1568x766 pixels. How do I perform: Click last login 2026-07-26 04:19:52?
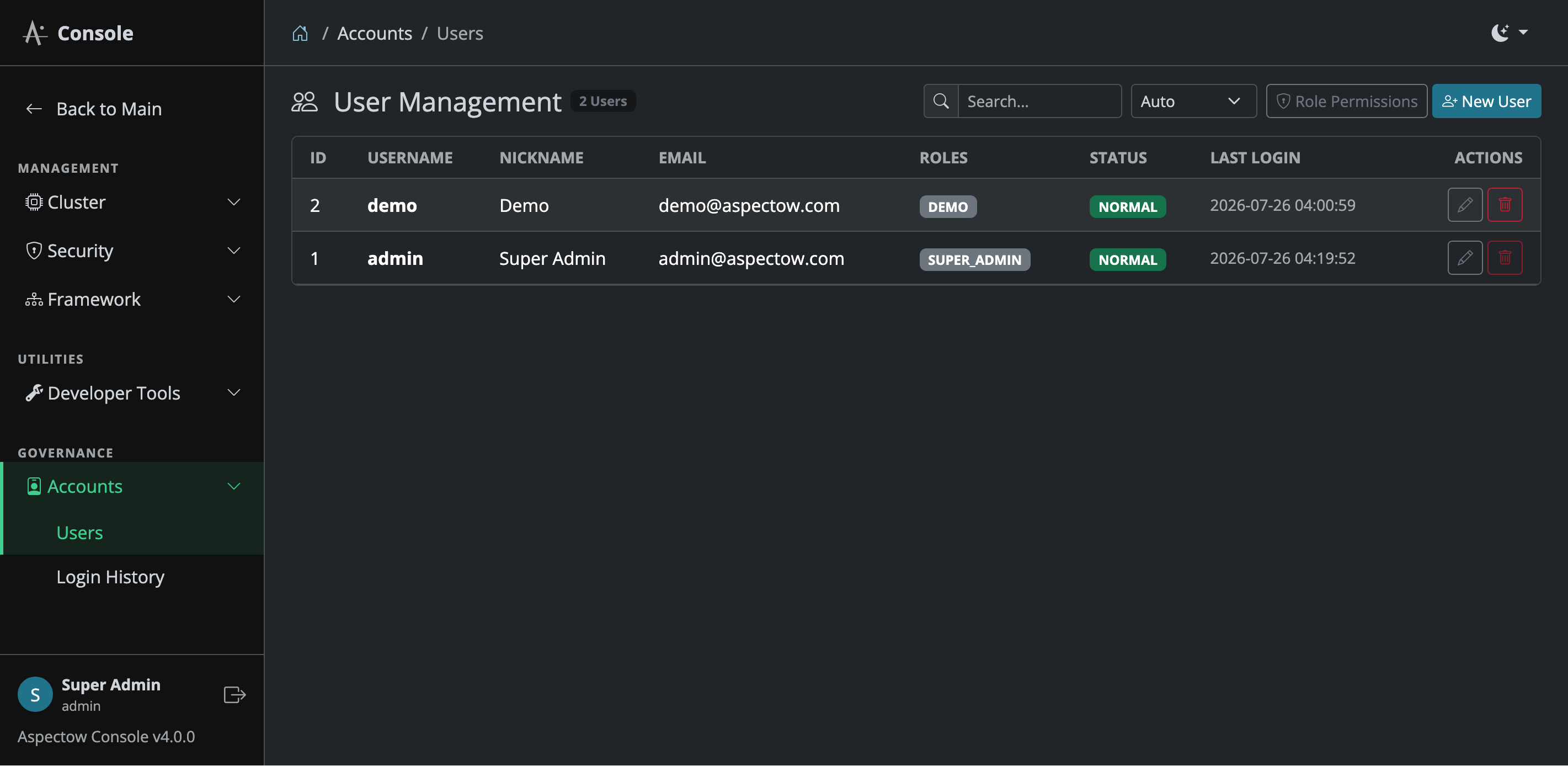point(1283,258)
